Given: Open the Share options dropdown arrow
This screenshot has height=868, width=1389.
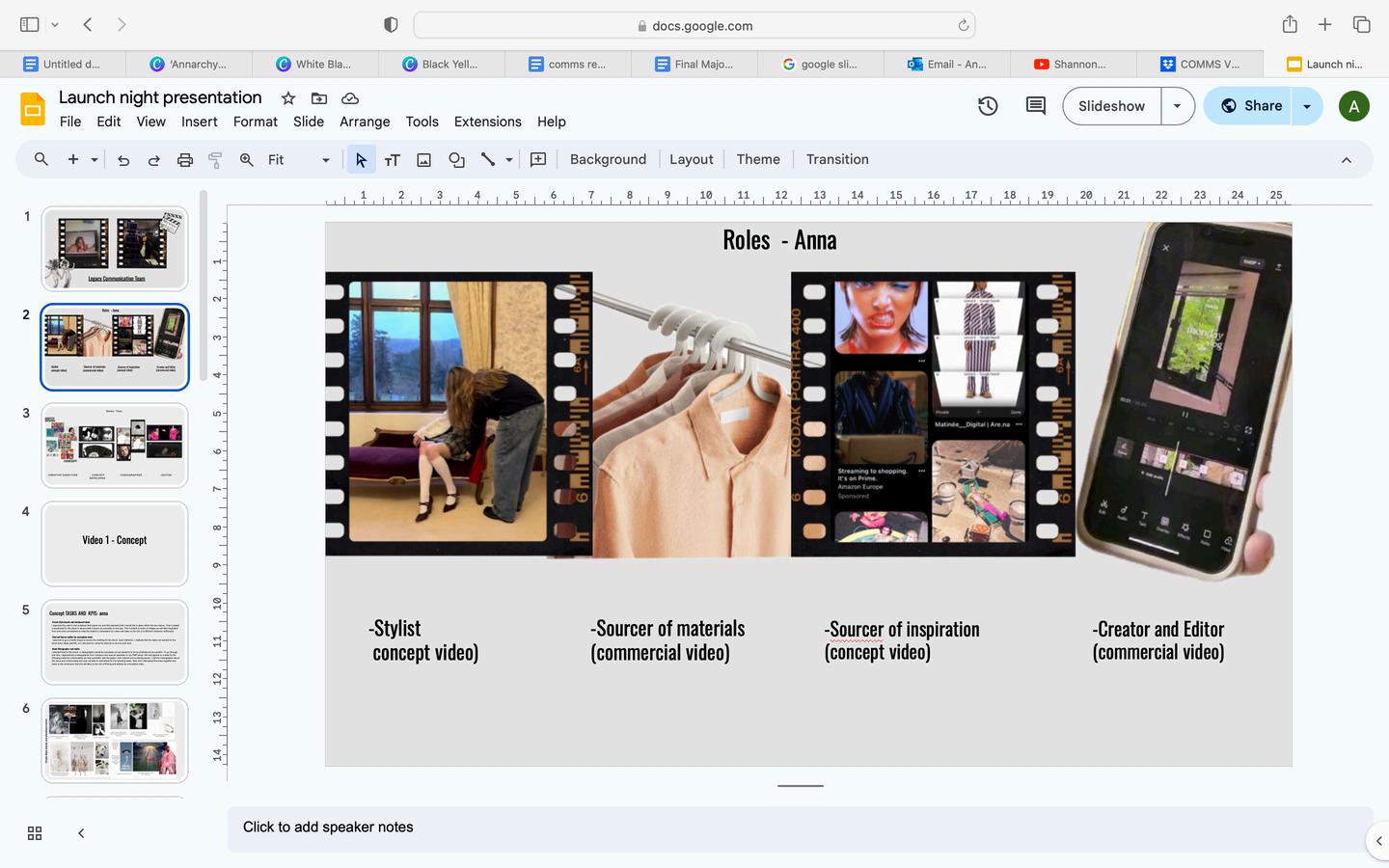Looking at the screenshot, I should click(x=1307, y=106).
